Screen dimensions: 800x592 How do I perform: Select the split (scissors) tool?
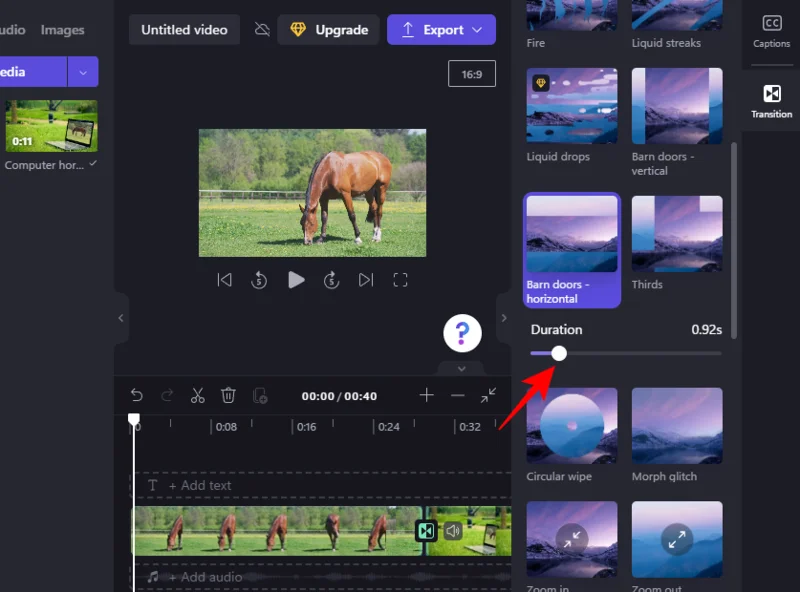coord(197,395)
